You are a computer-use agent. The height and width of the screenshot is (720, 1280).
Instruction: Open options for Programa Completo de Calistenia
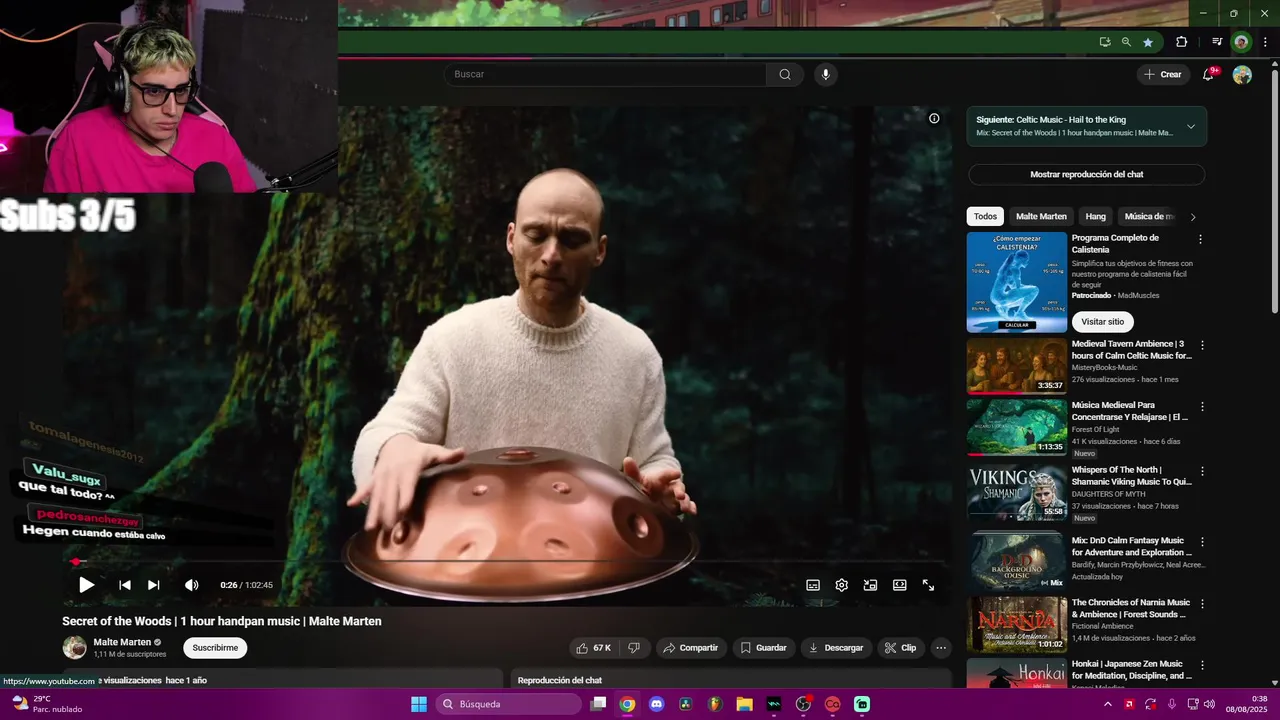tap(1201, 239)
